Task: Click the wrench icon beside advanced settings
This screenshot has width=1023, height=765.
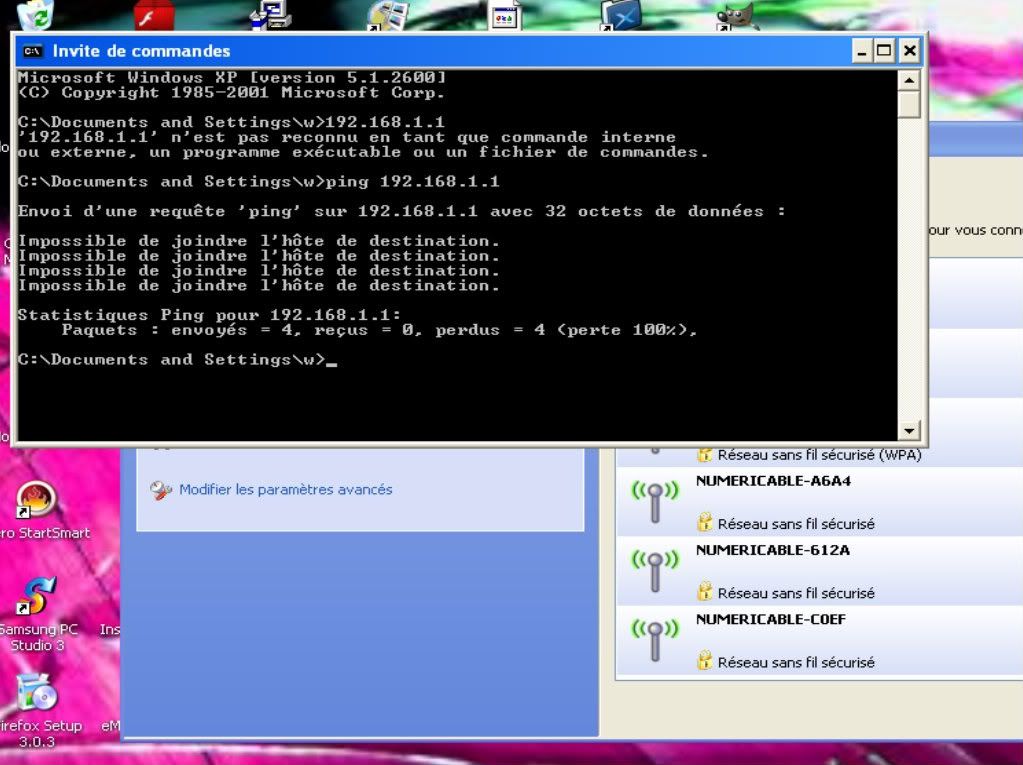Action: tap(161, 490)
